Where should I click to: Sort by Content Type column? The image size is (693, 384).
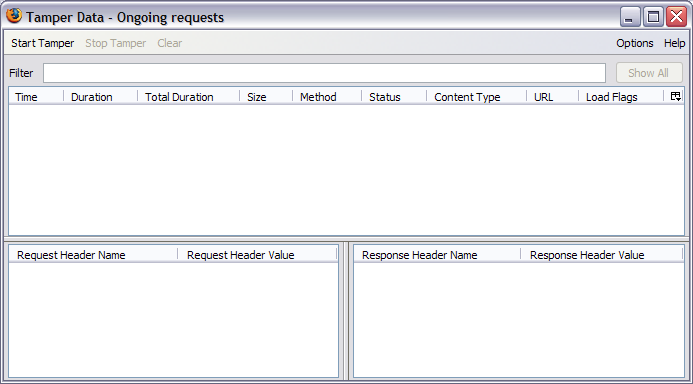(x=476, y=97)
